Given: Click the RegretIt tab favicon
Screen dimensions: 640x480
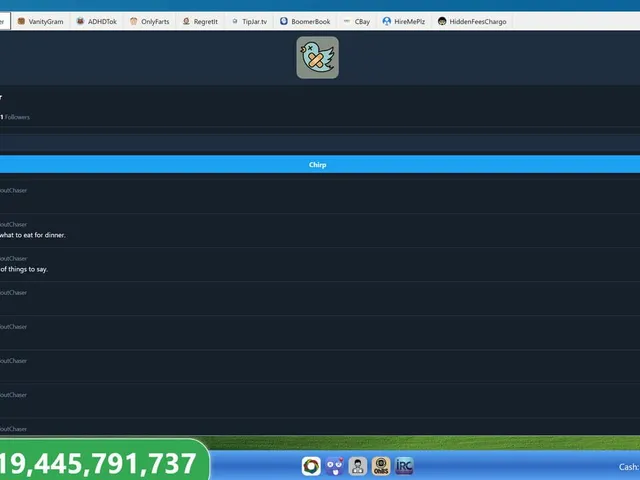Looking at the screenshot, I should 186,21.
